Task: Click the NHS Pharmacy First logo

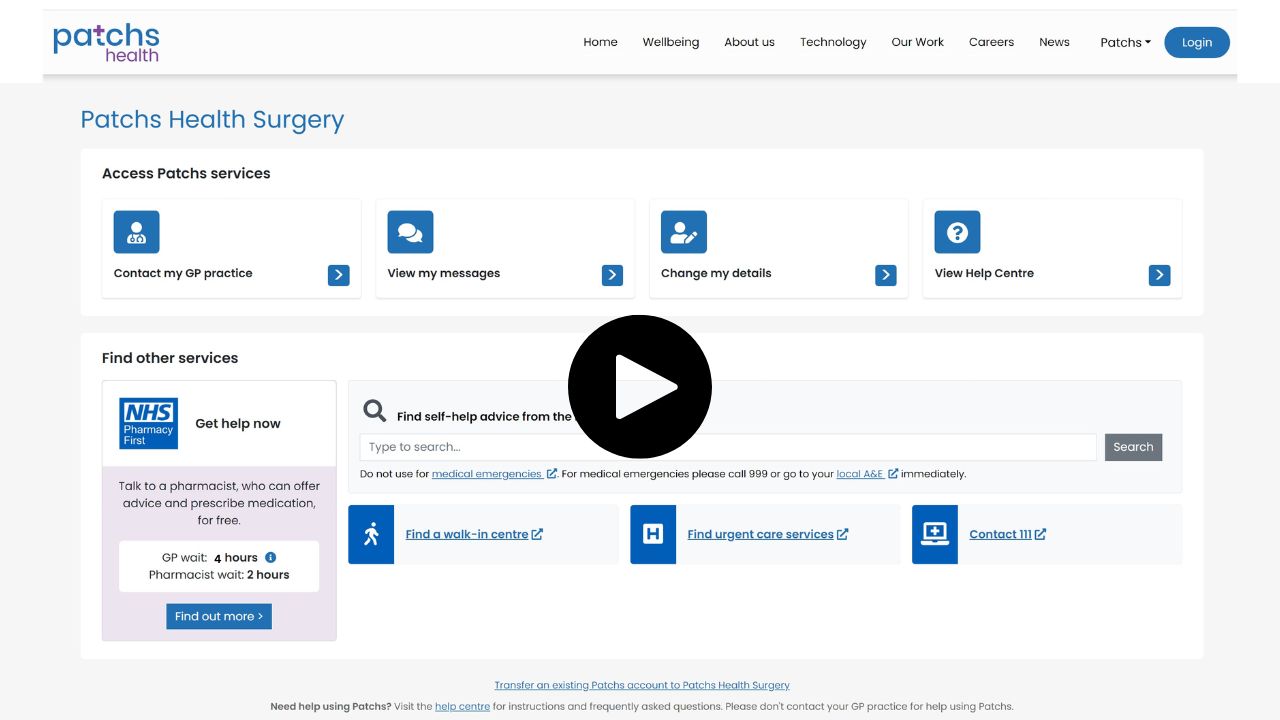Action: tap(149, 423)
